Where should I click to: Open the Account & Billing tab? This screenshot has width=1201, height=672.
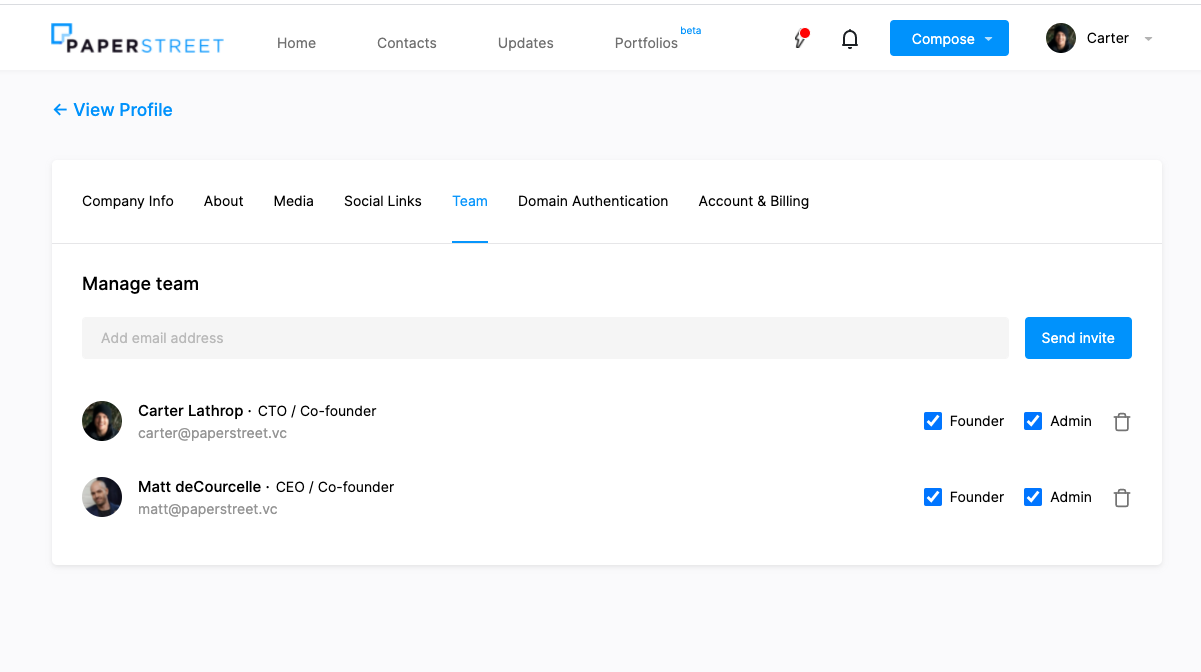753,201
